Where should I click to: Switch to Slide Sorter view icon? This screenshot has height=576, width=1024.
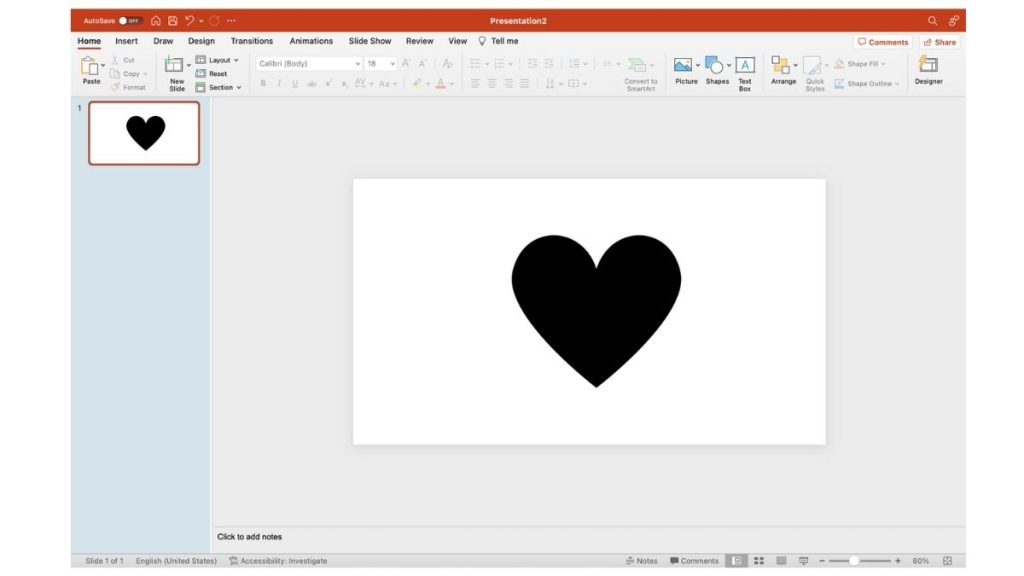coord(759,560)
